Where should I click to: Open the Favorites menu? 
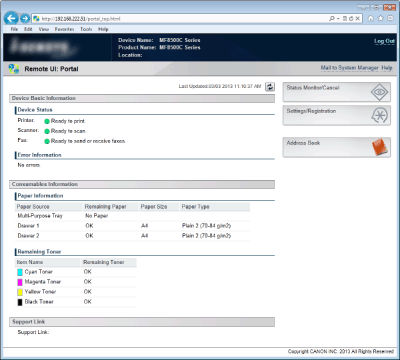point(64,29)
